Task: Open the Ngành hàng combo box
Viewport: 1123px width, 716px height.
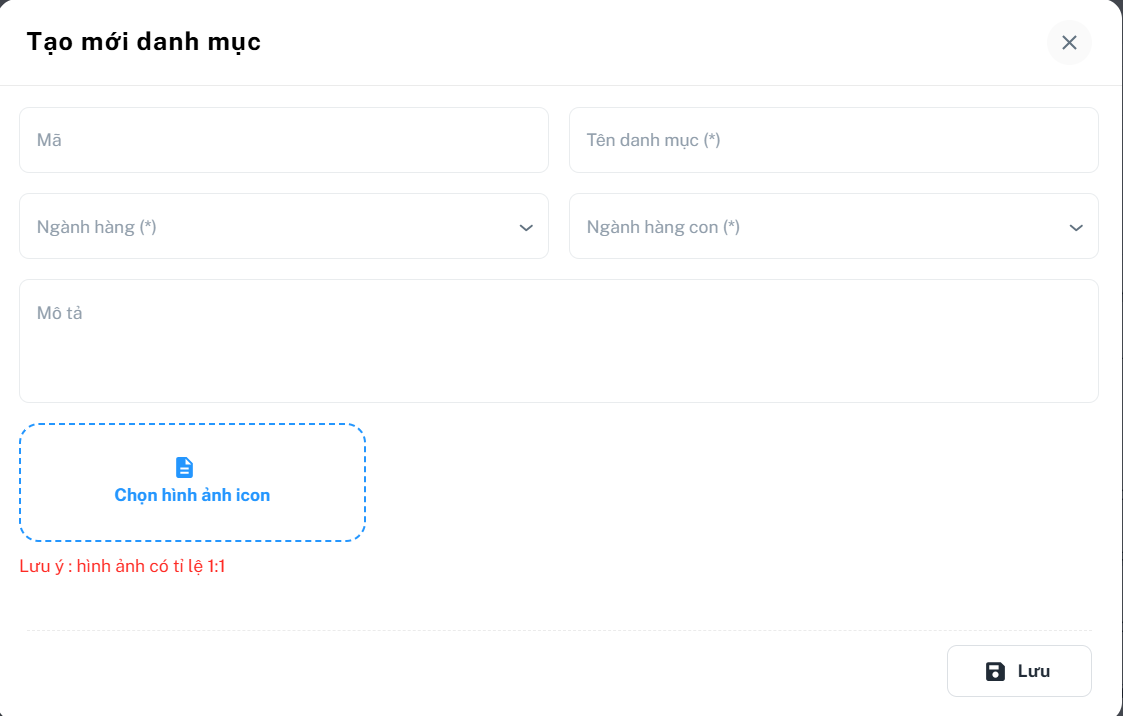Action: (x=270, y=227)
